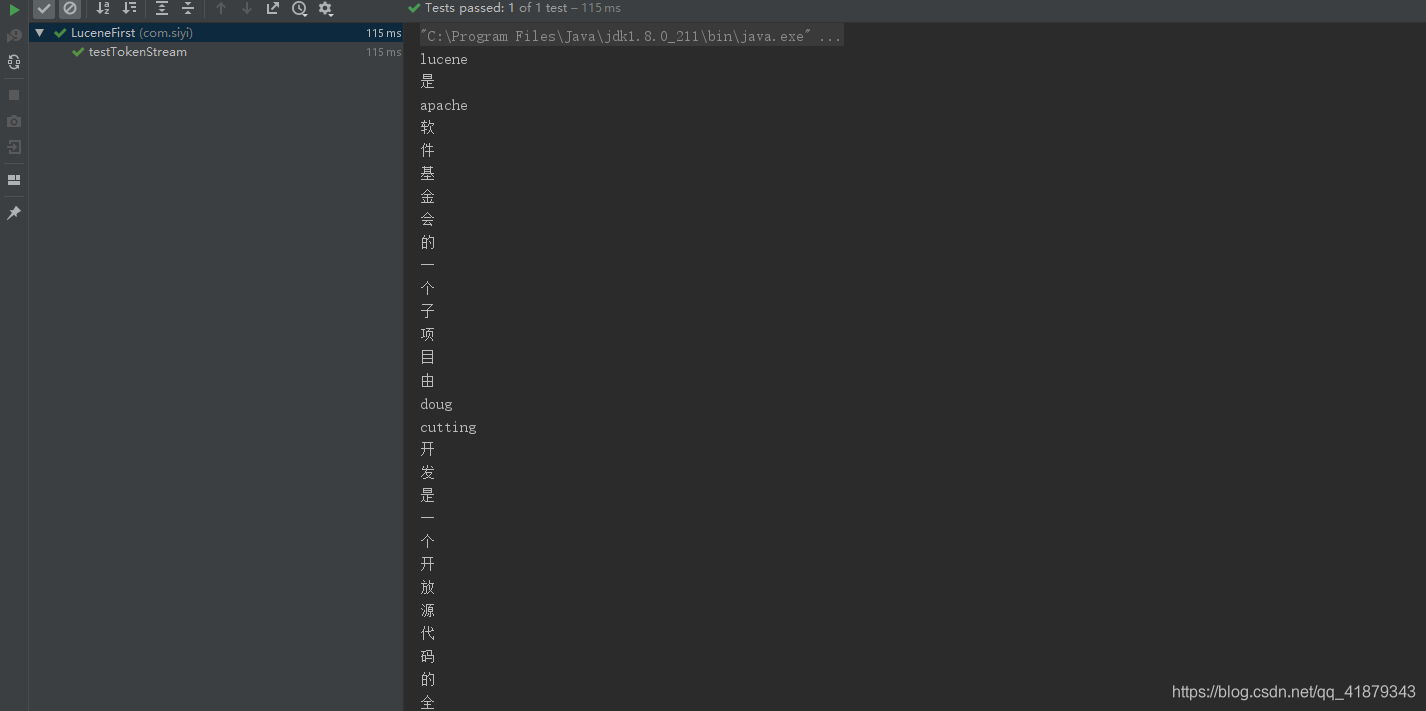Stop the running test process
The width and height of the screenshot is (1426, 711).
click(13, 95)
